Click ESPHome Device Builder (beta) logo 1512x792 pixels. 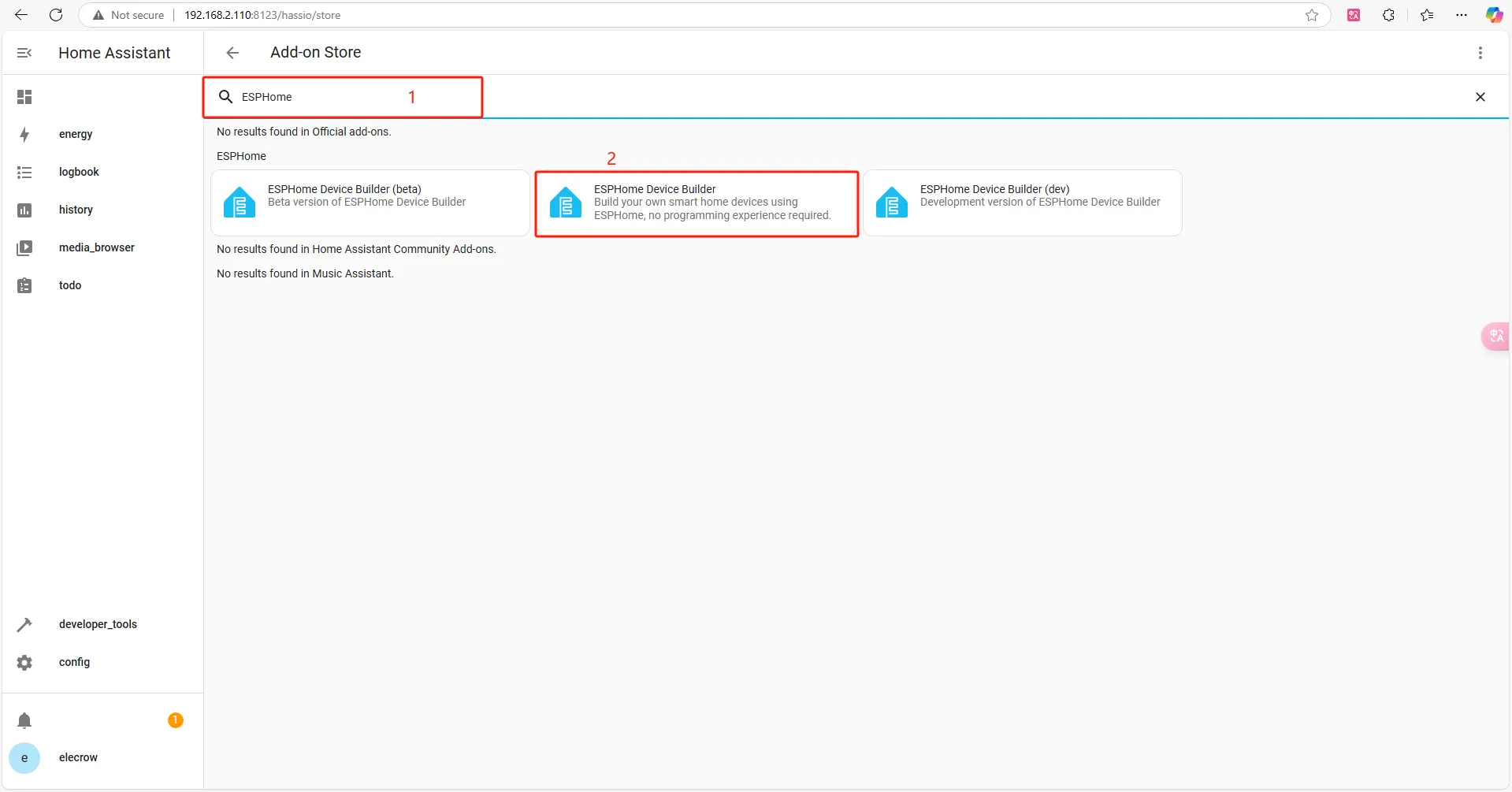coord(240,203)
